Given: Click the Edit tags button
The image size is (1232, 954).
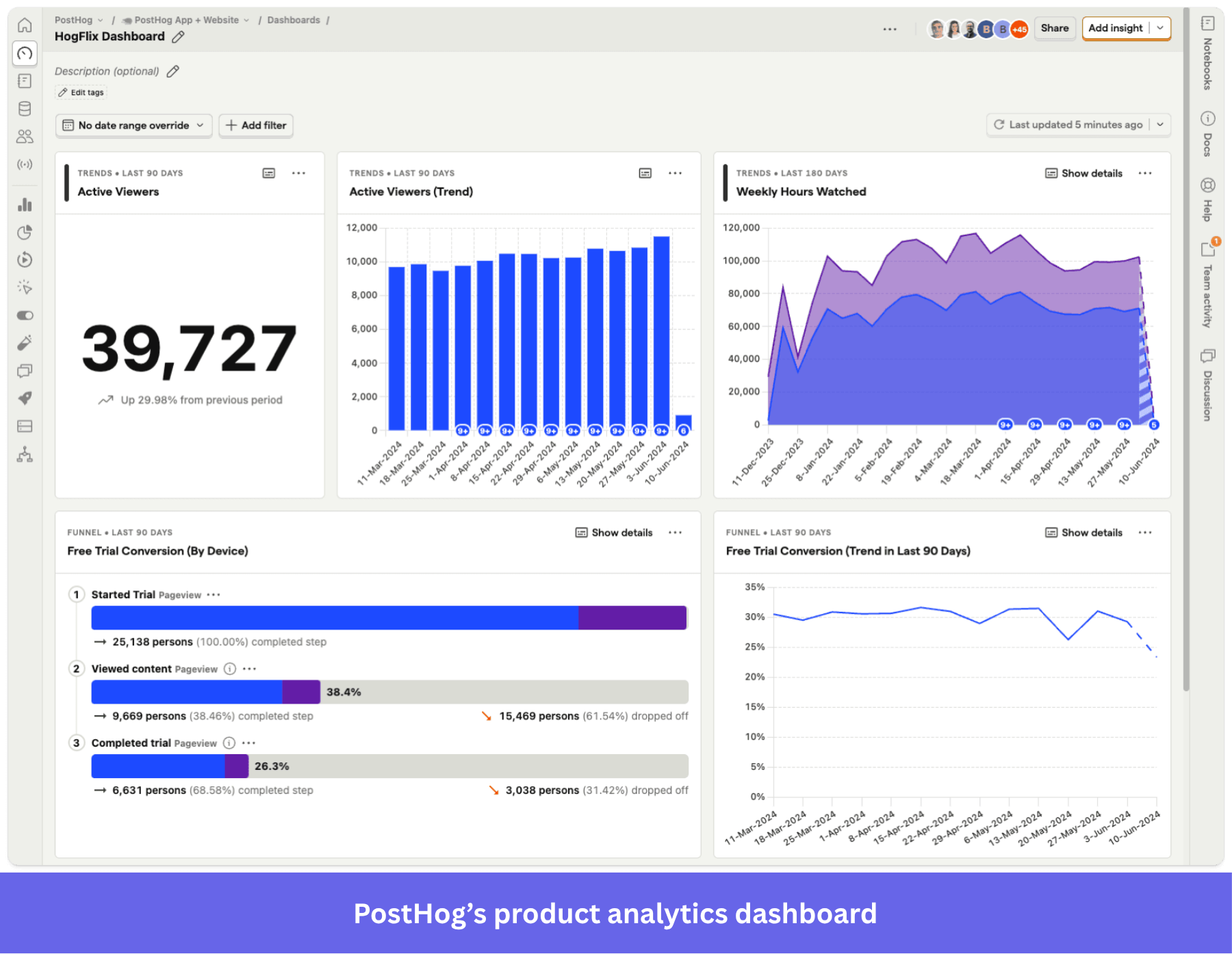Looking at the screenshot, I should coord(81,92).
